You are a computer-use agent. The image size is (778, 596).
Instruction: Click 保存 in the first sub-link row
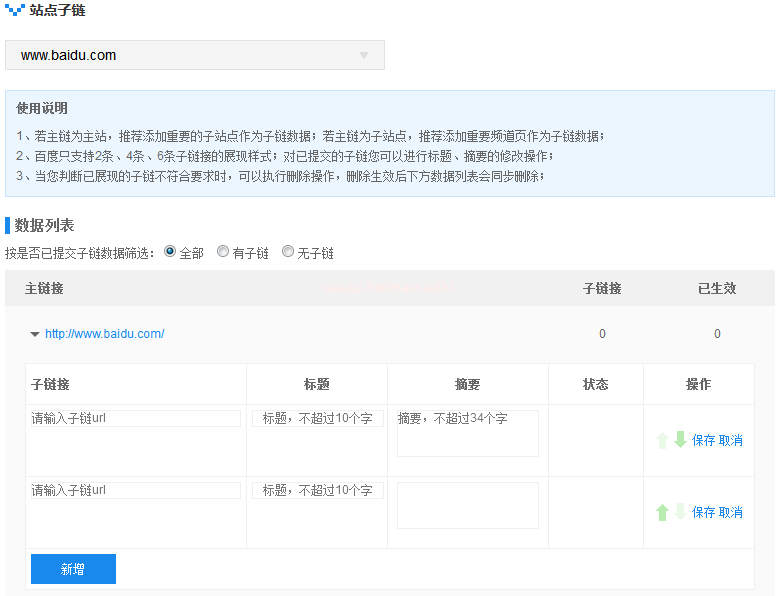(x=703, y=440)
